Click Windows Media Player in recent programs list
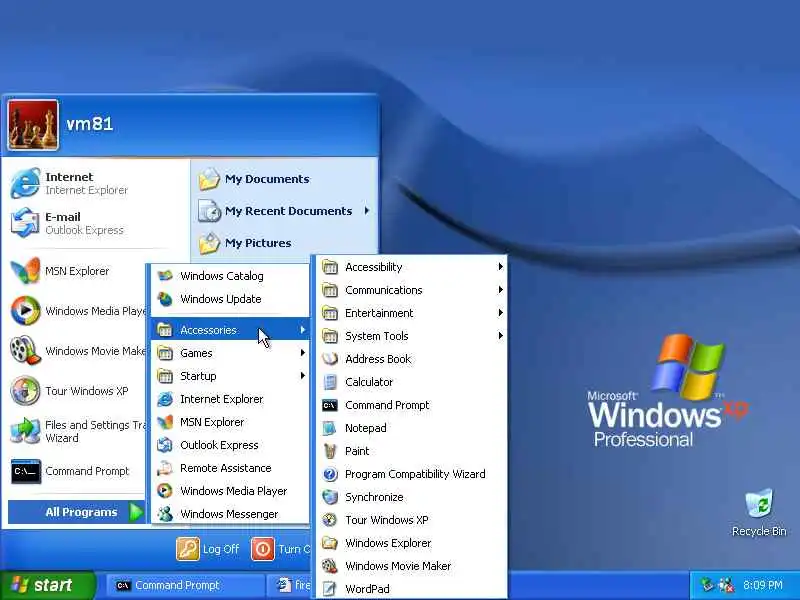 tap(77, 311)
